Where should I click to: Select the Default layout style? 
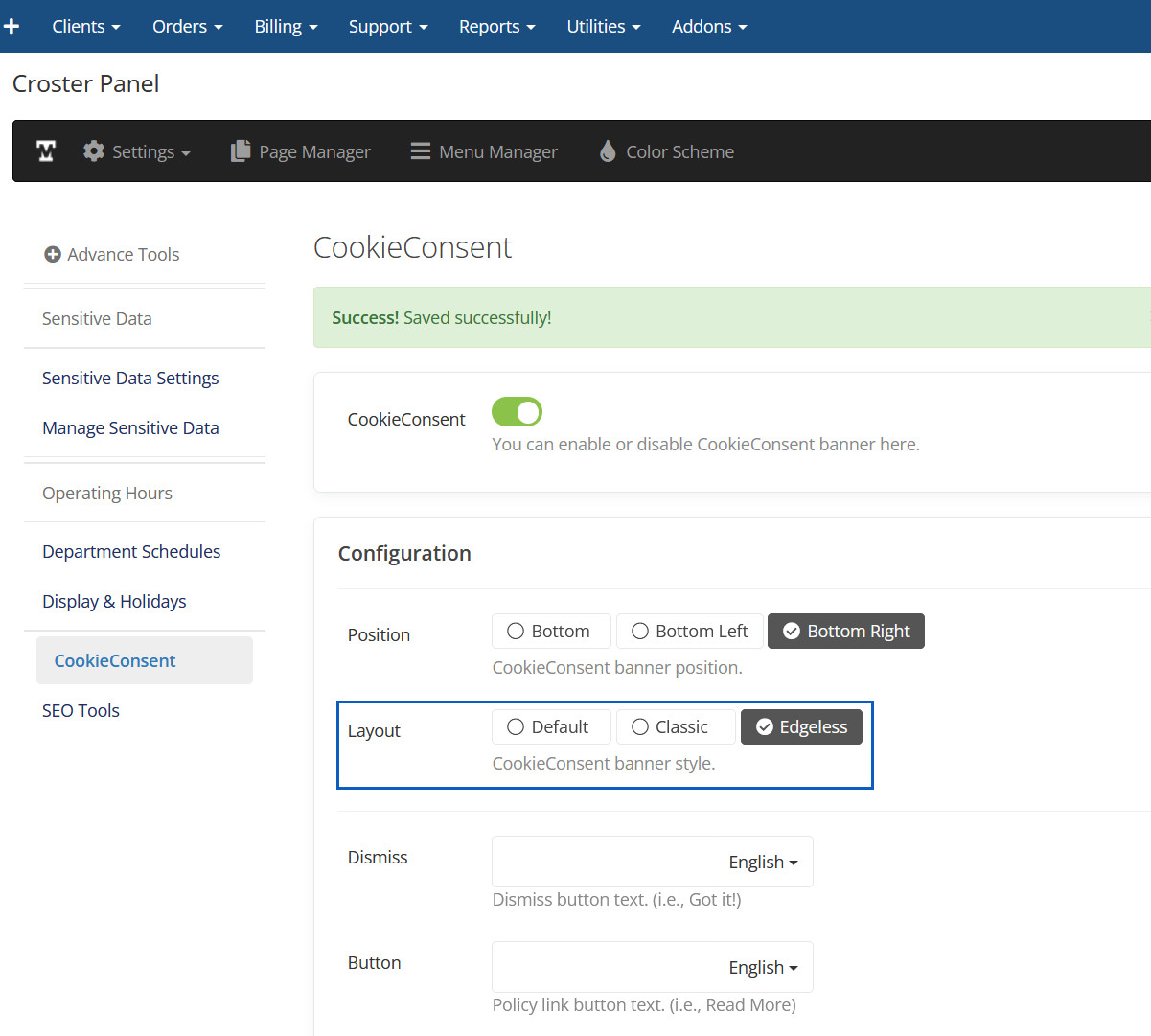[551, 727]
